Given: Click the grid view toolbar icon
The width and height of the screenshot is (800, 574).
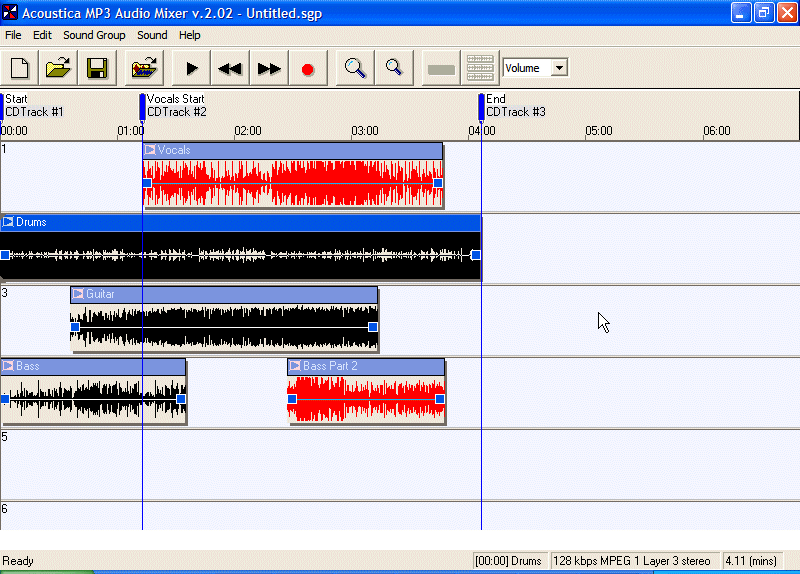Looking at the screenshot, I should click(480, 68).
